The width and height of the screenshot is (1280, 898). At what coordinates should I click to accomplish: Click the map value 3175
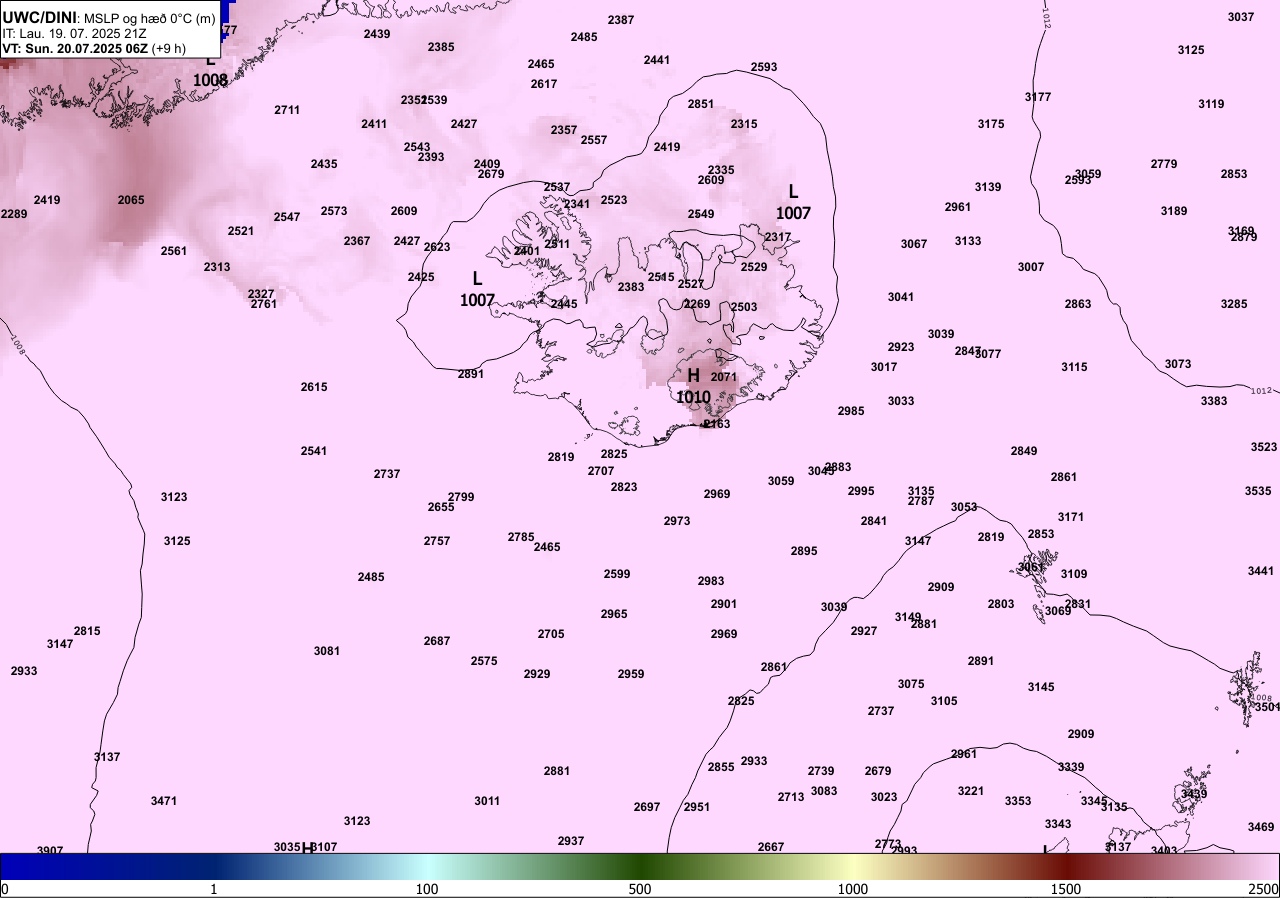pyautogui.click(x=991, y=124)
